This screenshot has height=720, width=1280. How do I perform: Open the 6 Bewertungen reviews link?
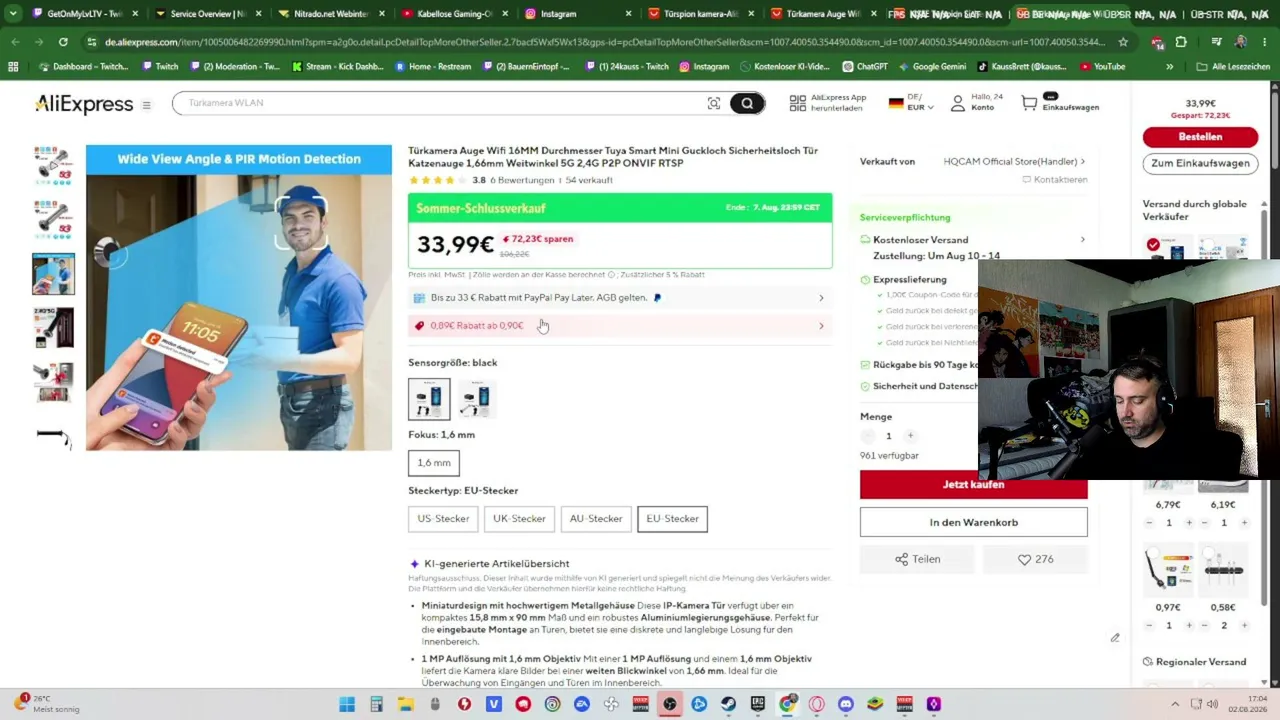522,180
